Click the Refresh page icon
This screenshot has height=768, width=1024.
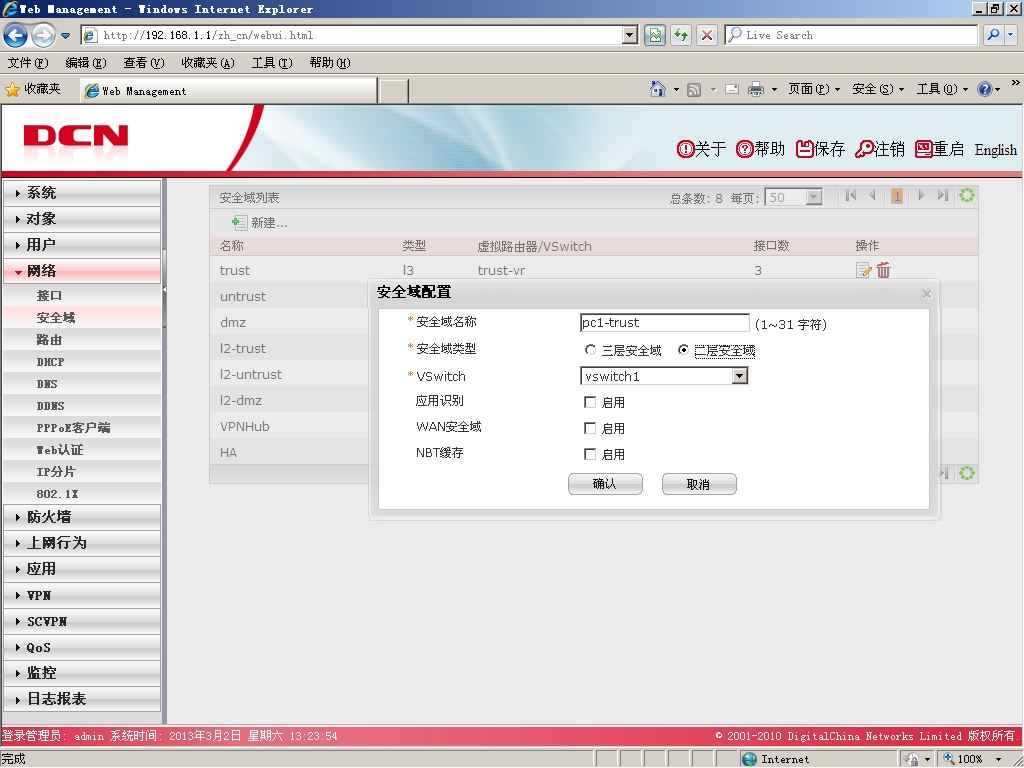(681, 35)
